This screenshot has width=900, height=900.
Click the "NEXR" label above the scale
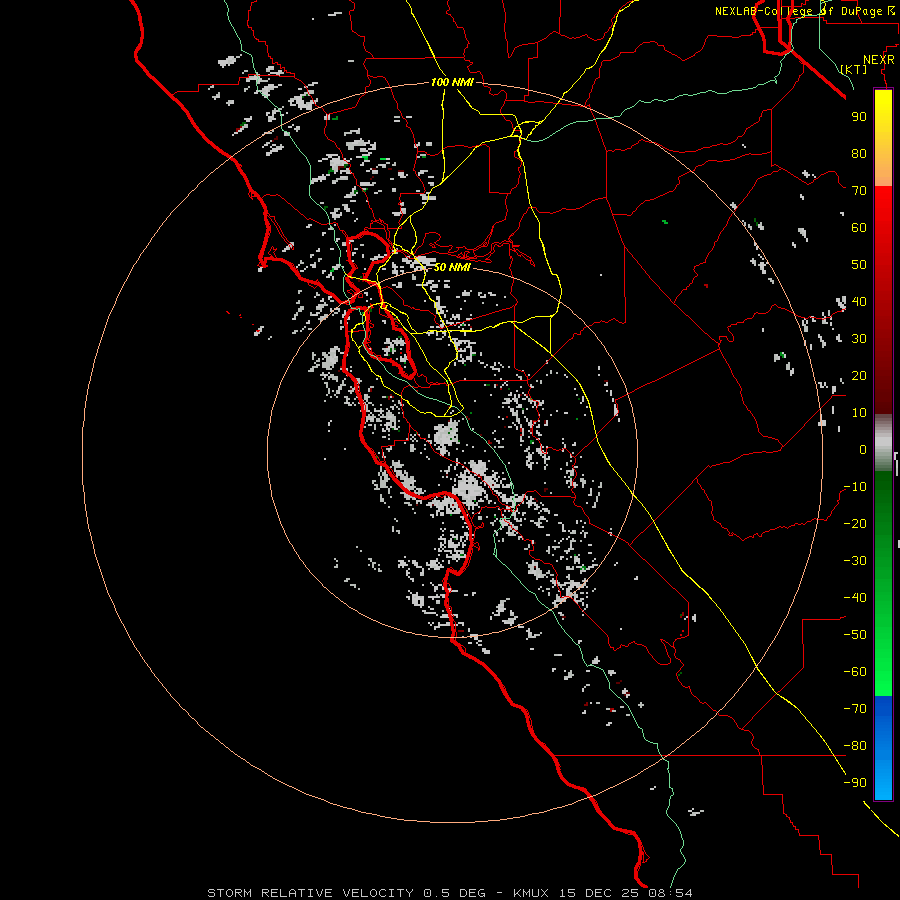879,60
